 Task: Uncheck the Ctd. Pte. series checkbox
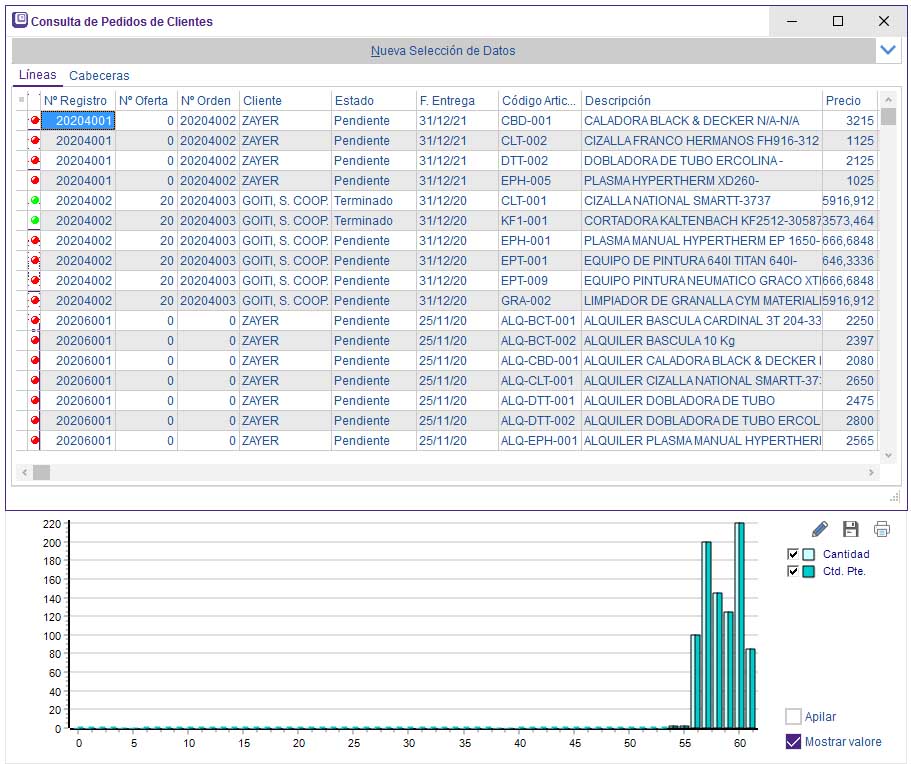pos(793,571)
